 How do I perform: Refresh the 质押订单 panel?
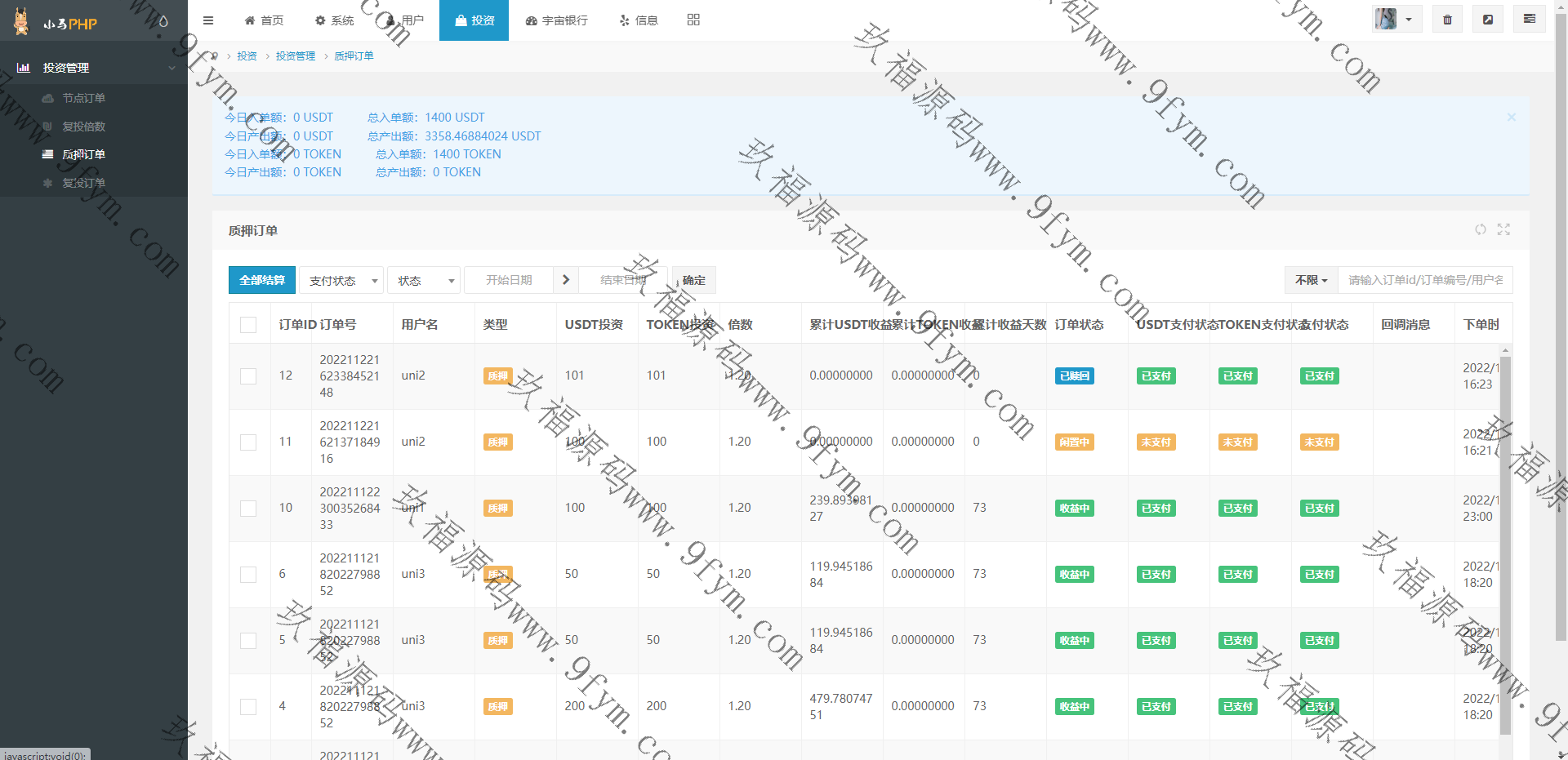[x=1480, y=230]
